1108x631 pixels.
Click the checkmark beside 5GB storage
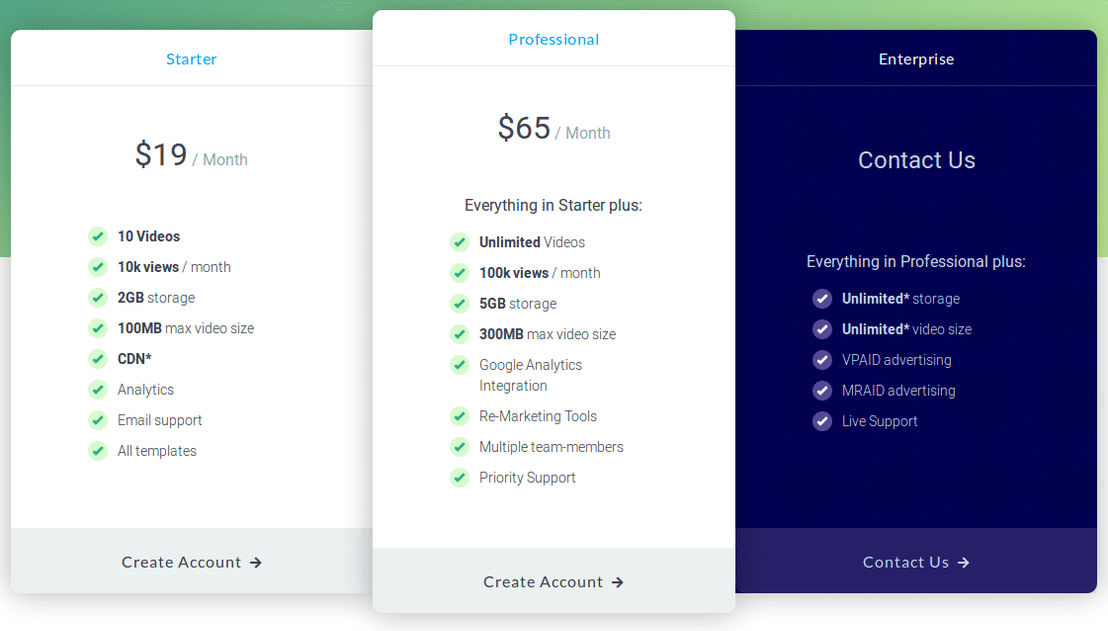pos(459,304)
